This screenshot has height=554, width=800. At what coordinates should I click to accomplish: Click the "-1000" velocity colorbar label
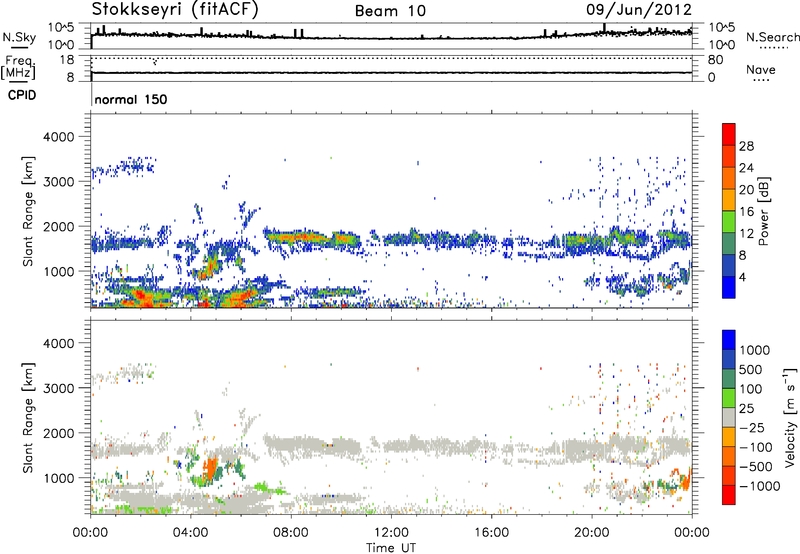[x=759, y=486]
